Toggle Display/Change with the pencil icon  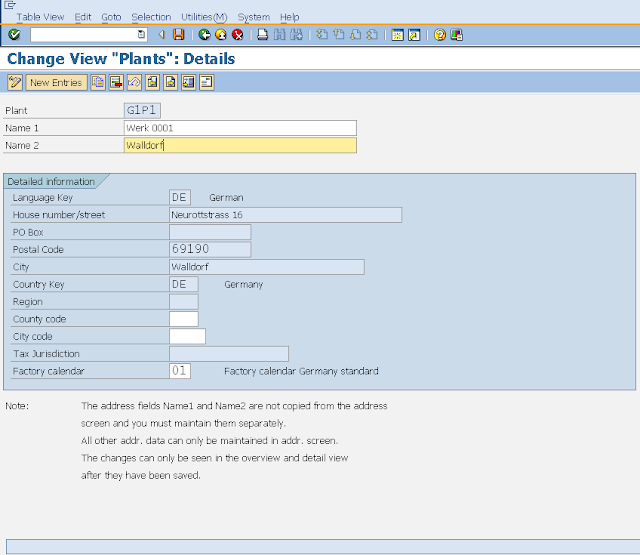[x=15, y=82]
